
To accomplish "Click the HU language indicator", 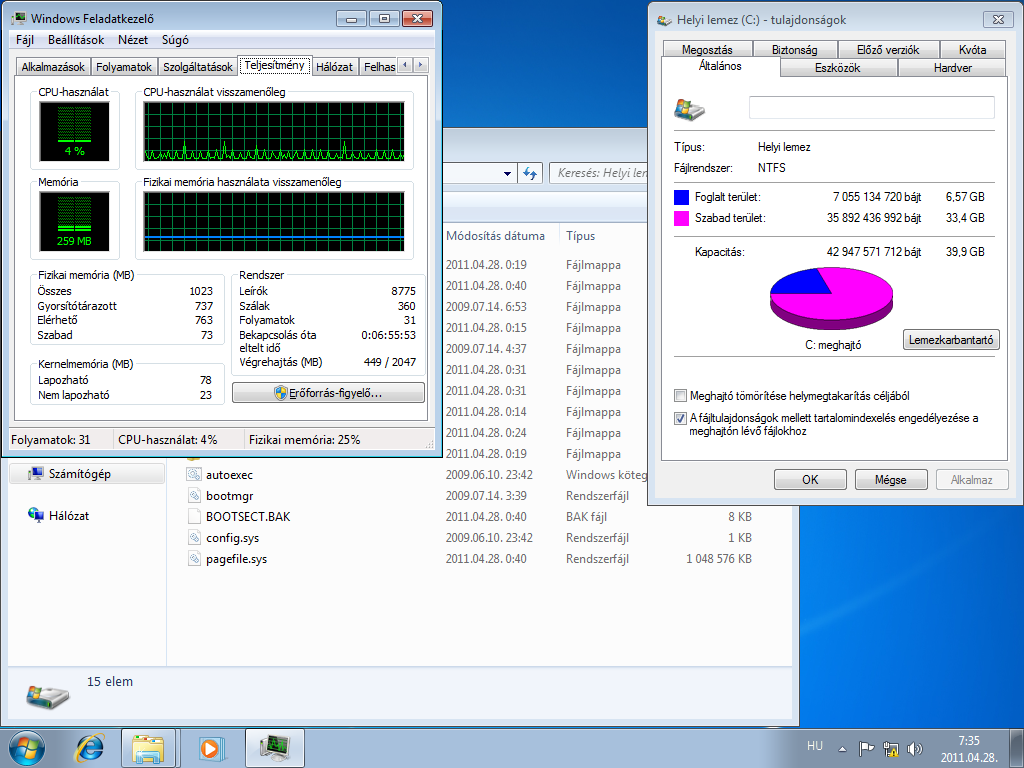I will coord(814,746).
